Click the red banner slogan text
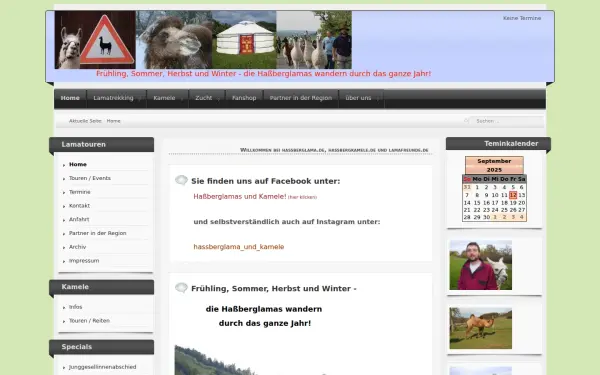 point(263,74)
